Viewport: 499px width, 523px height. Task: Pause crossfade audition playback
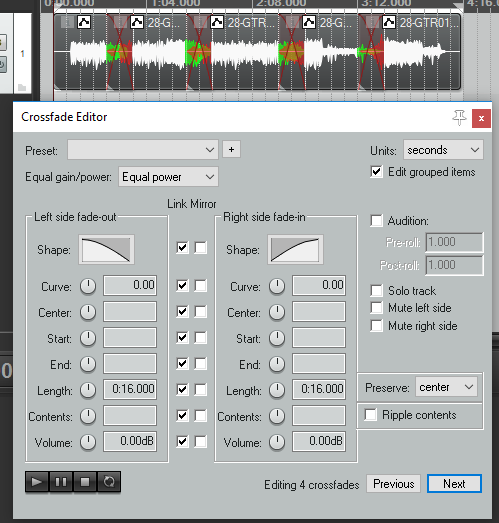tap(61, 482)
